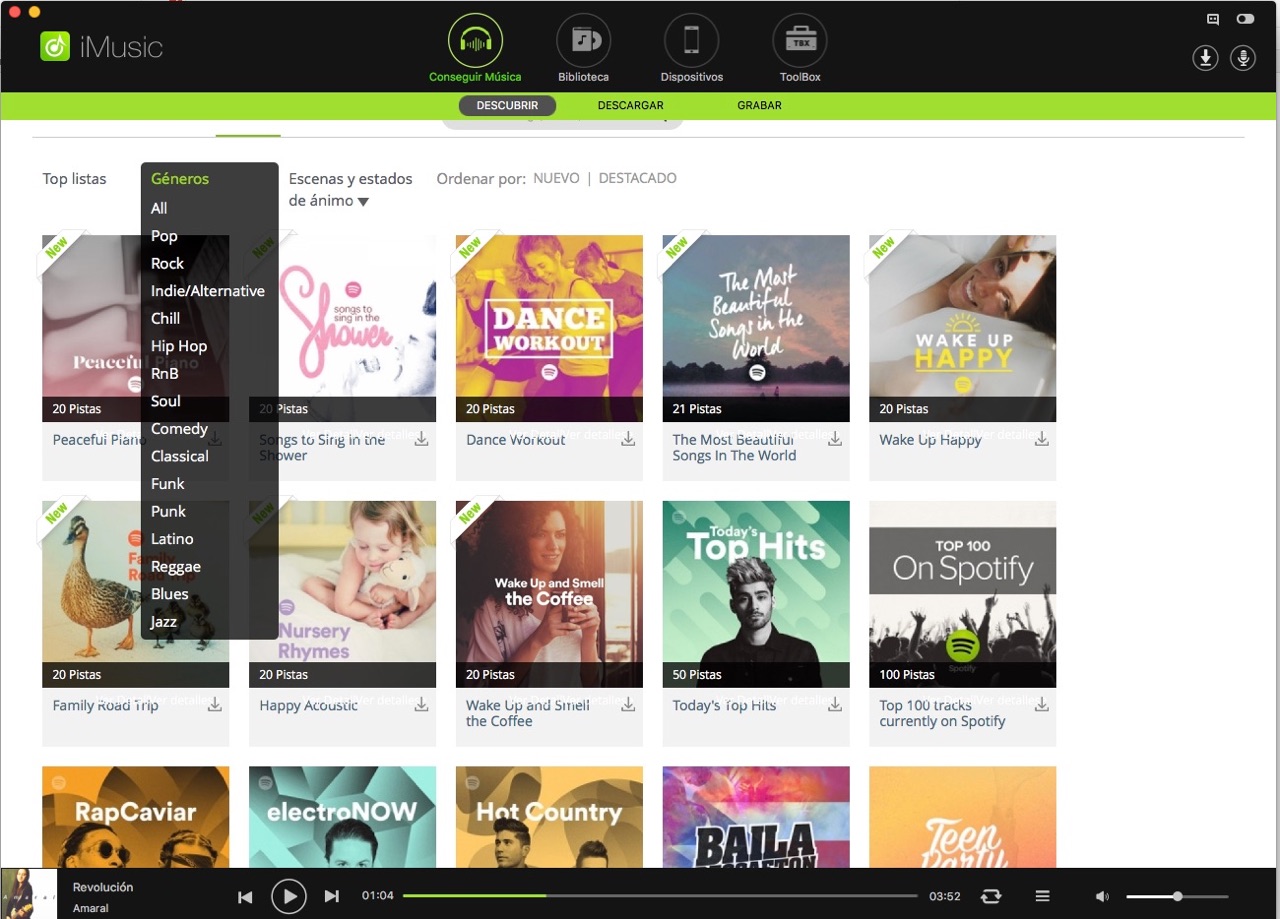Viewport: 1280px width, 919px height.
Task: Select Chill genre
Action: (165, 318)
